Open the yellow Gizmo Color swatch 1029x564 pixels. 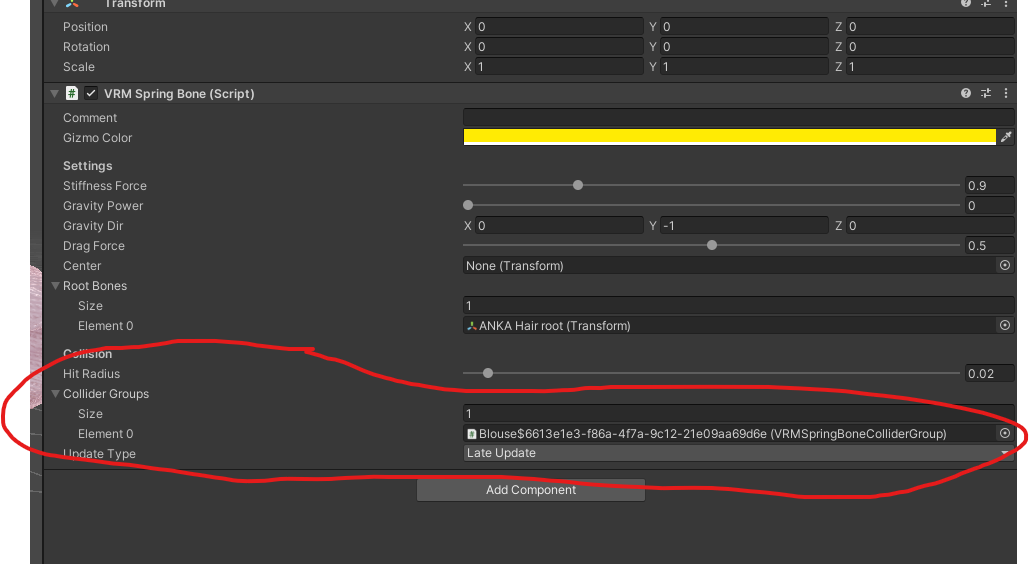pos(729,137)
